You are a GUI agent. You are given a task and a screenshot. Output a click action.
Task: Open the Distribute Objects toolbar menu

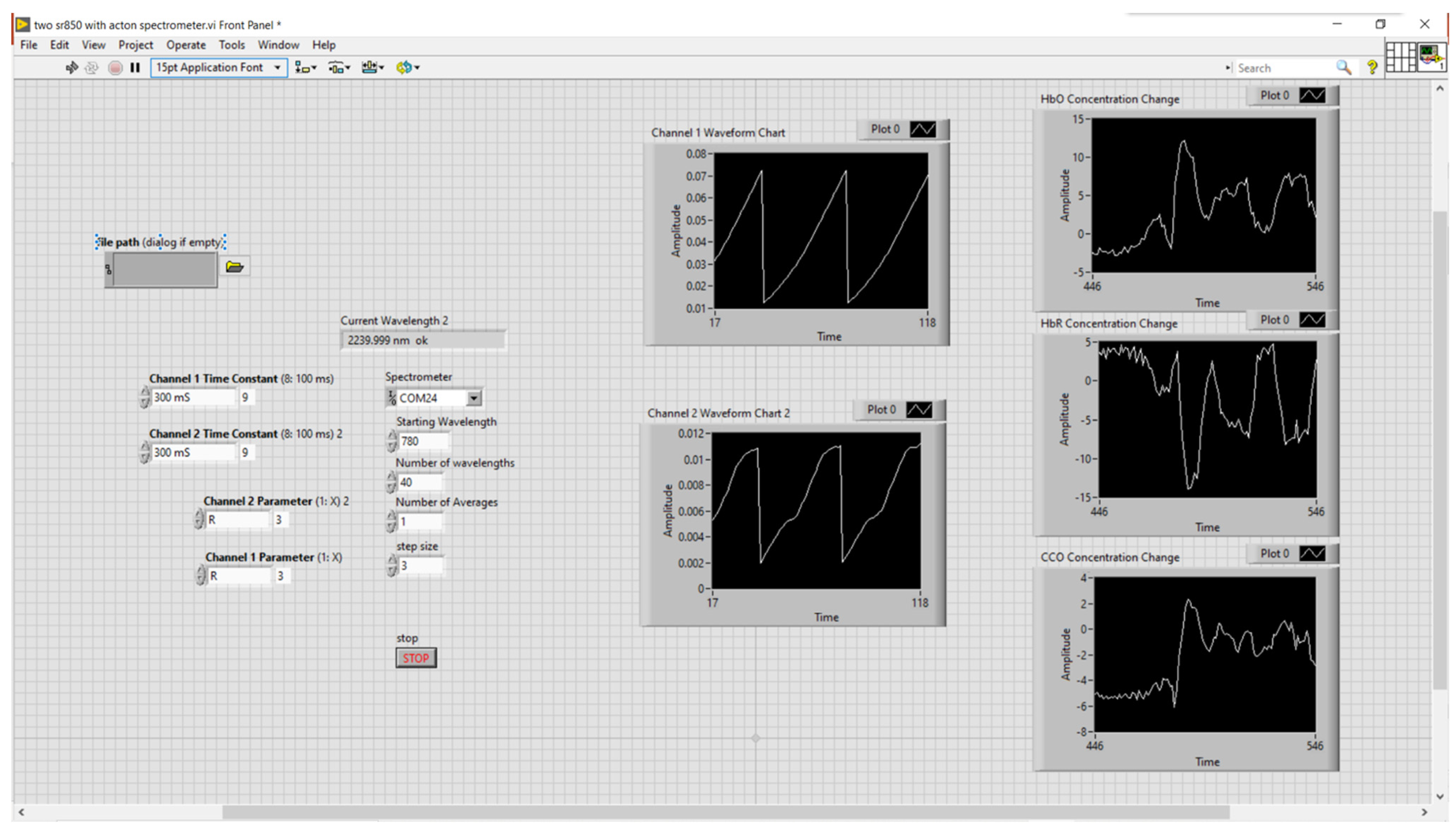tap(339, 67)
